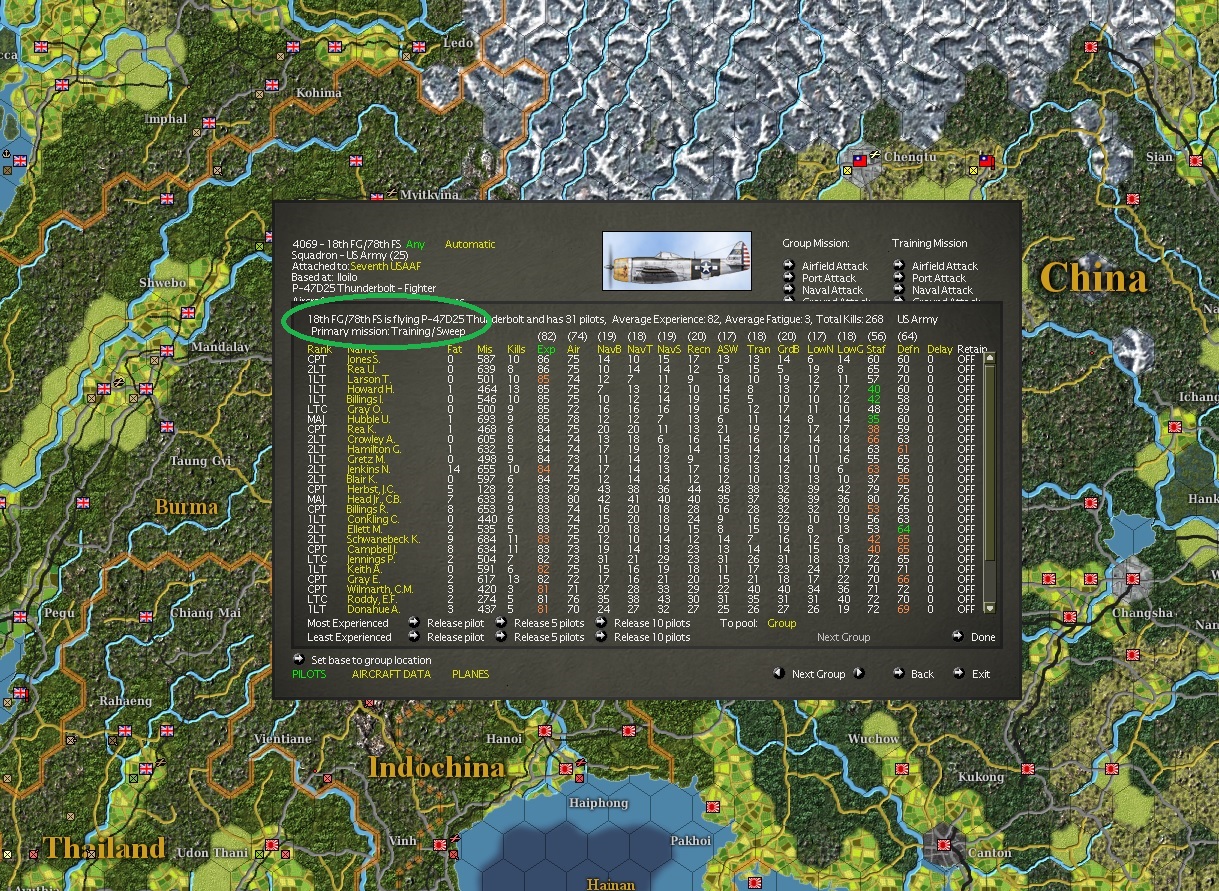Sort pilots by Exp column header
This screenshot has height=891, width=1219.
[546, 349]
